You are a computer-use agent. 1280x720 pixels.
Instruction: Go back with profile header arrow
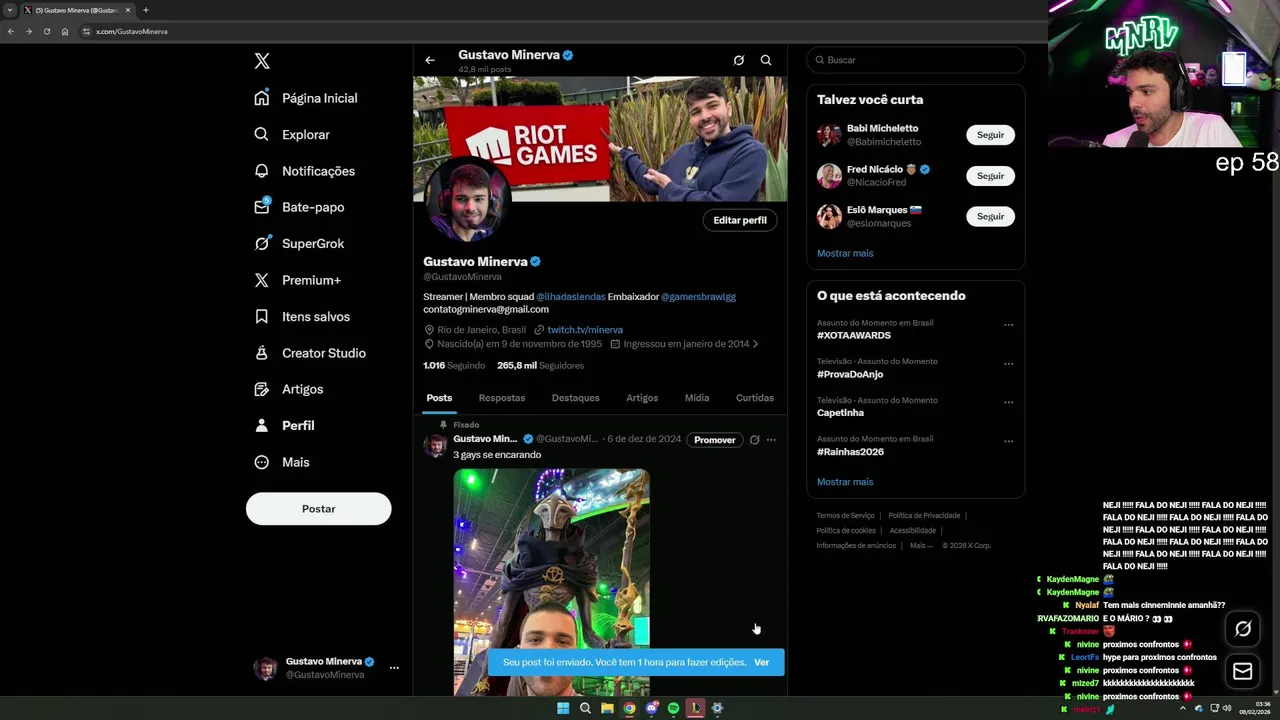pos(430,60)
